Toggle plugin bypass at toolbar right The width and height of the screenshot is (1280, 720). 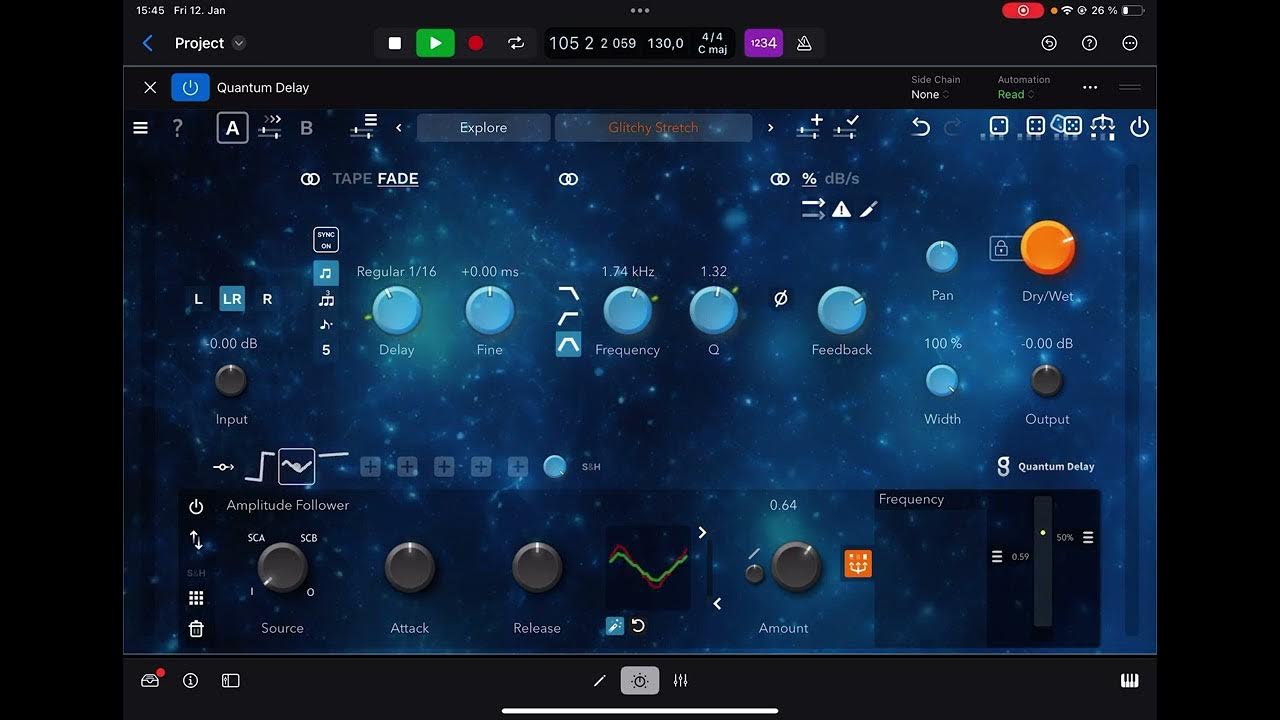click(1139, 127)
